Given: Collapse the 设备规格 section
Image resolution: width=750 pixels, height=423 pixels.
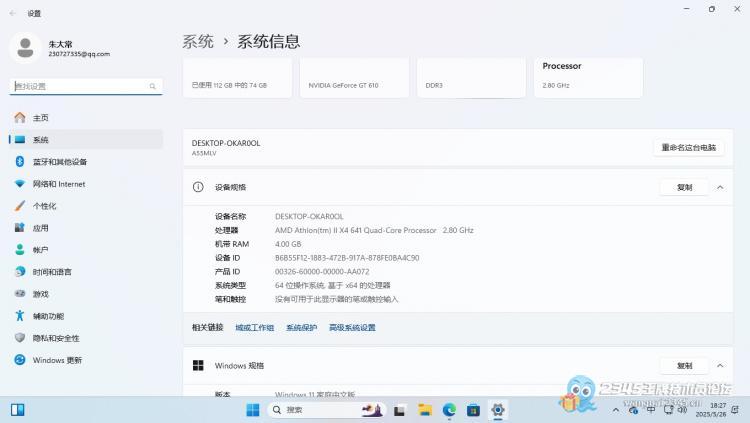Looking at the screenshot, I should [x=720, y=187].
